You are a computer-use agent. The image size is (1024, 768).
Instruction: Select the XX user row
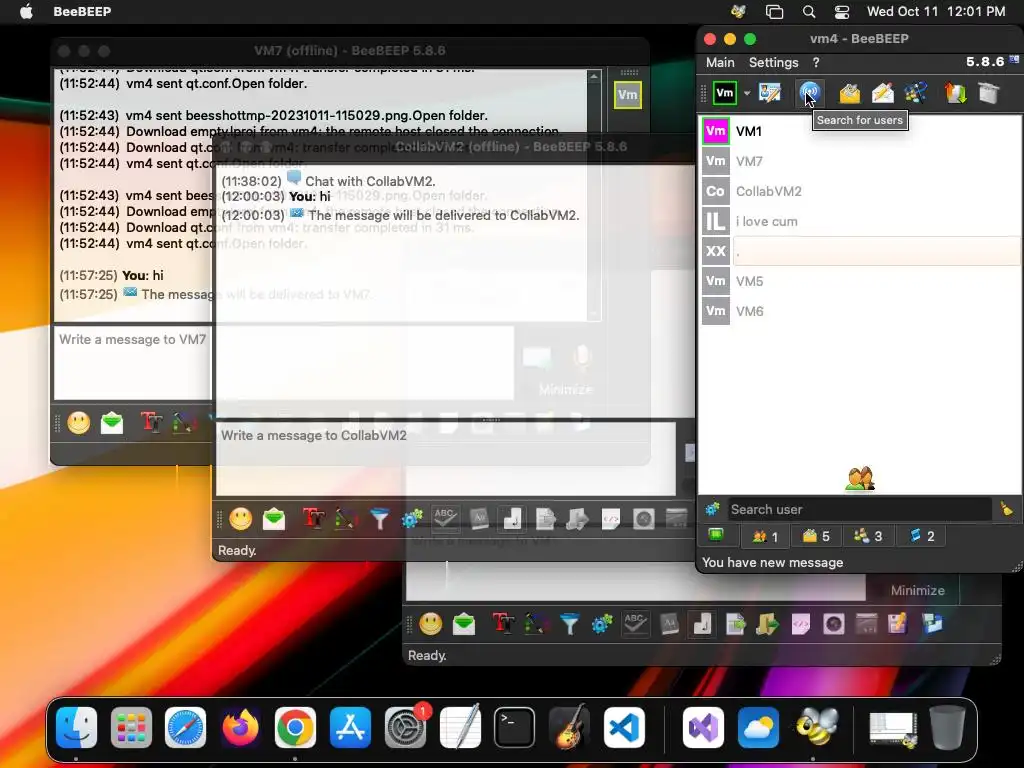point(859,251)
